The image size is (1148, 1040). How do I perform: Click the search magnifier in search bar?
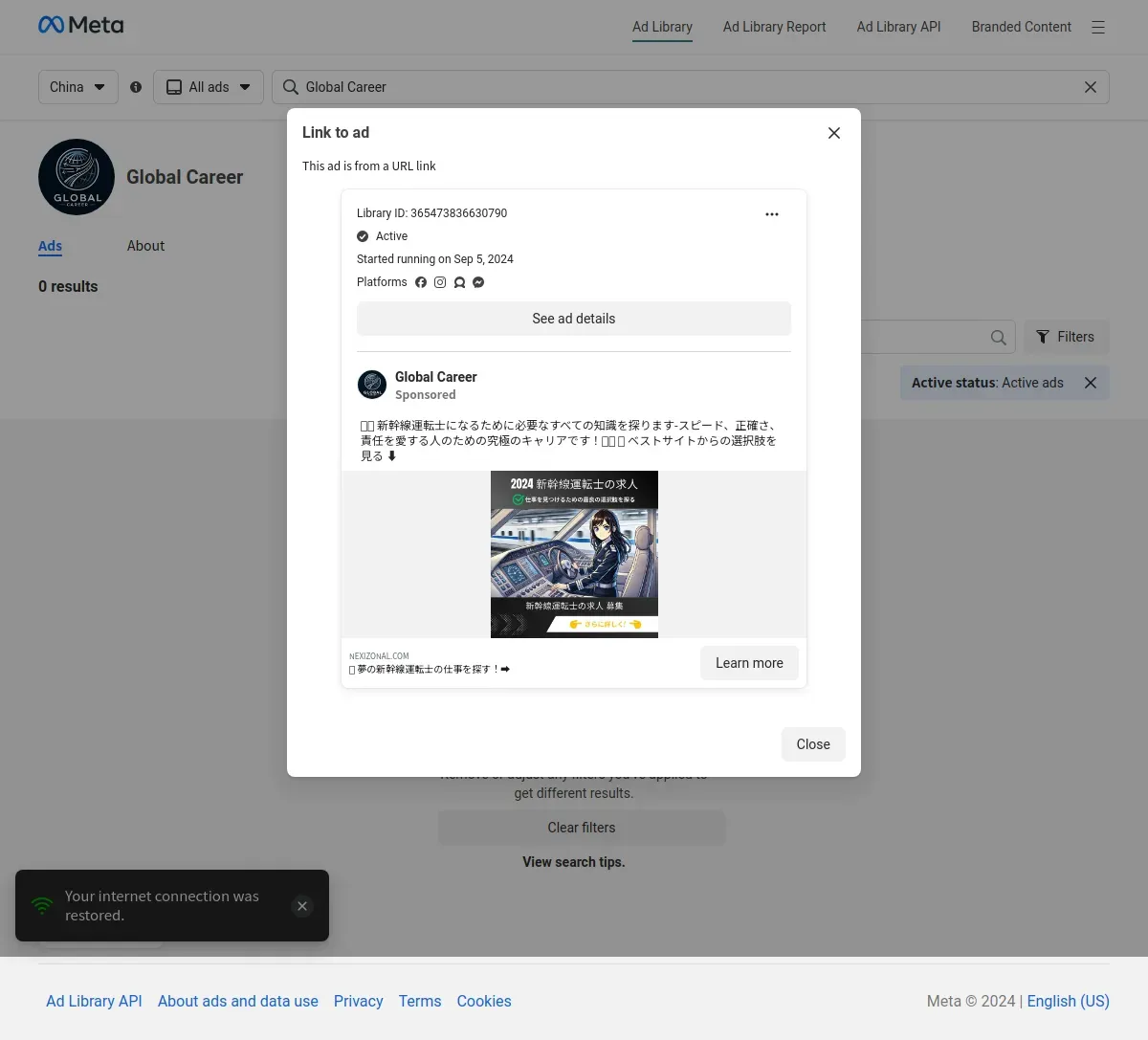point(291,87)
